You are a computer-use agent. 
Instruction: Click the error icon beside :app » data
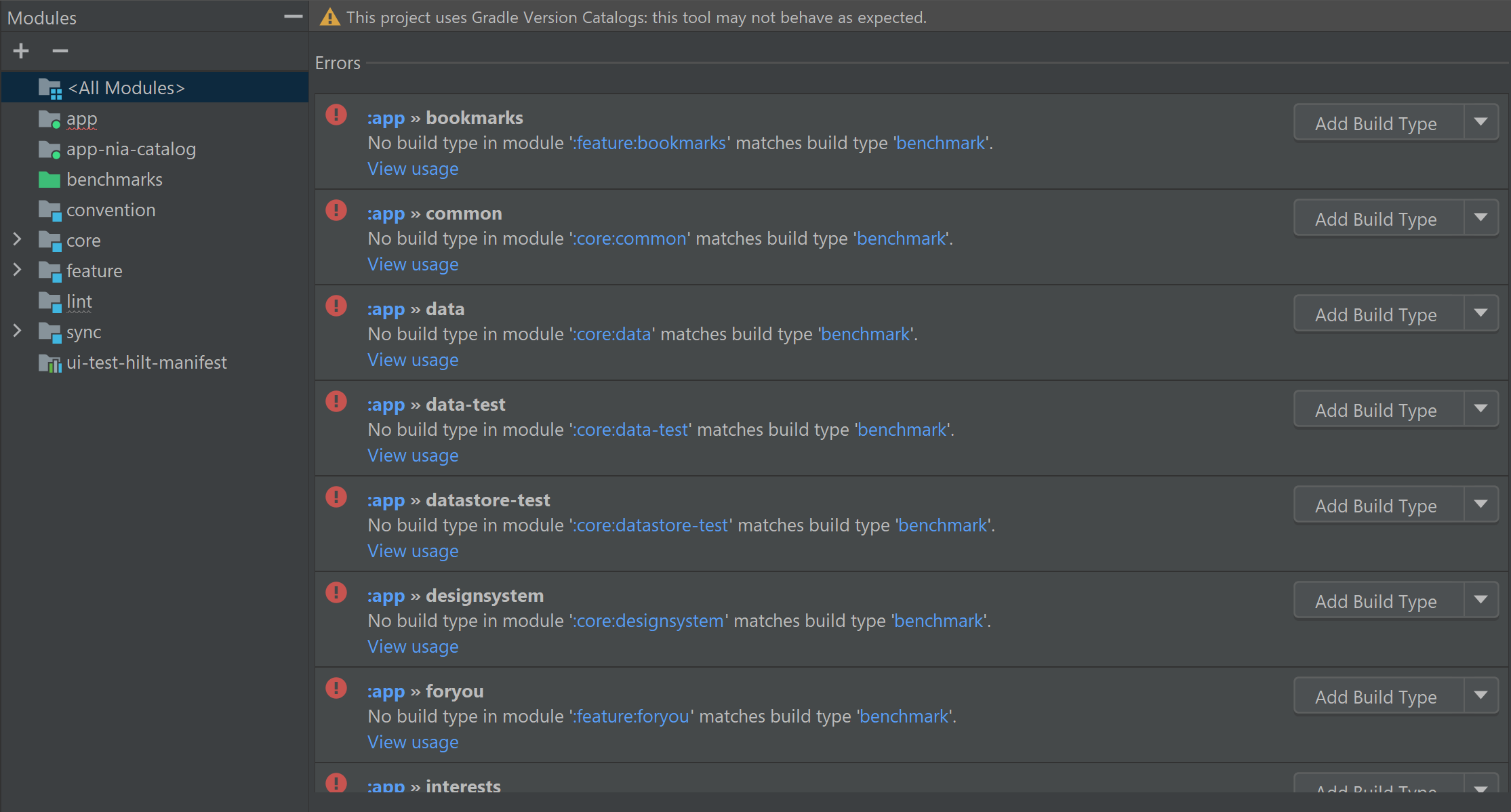pyautogui.click(x=336, y=306)
